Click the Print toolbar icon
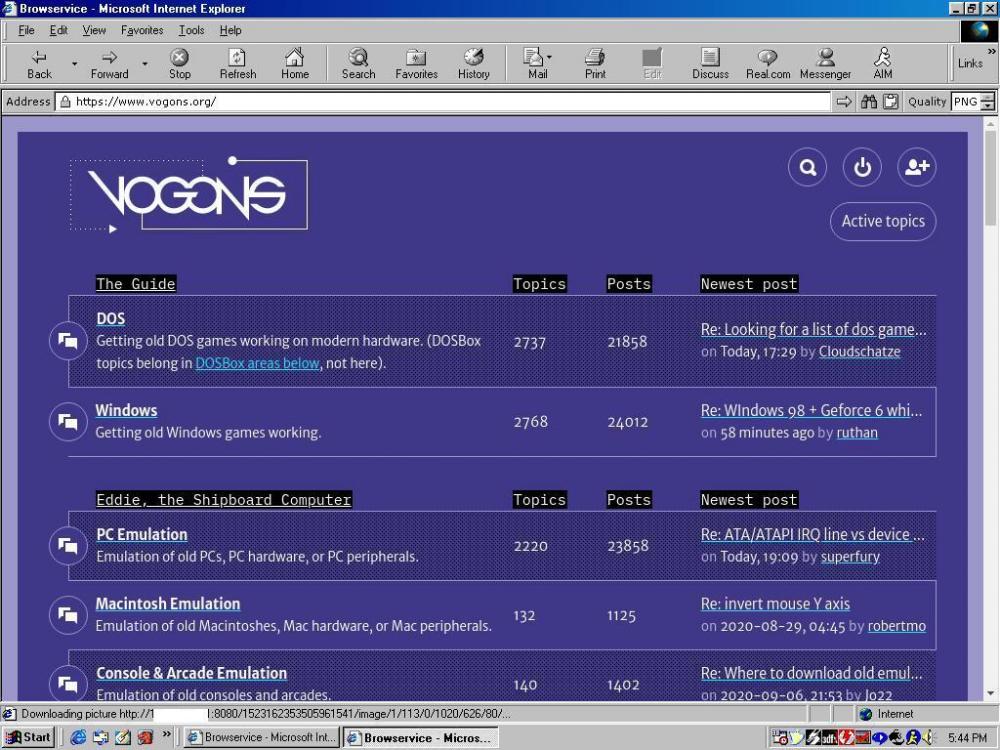 (x=595, y=63)
